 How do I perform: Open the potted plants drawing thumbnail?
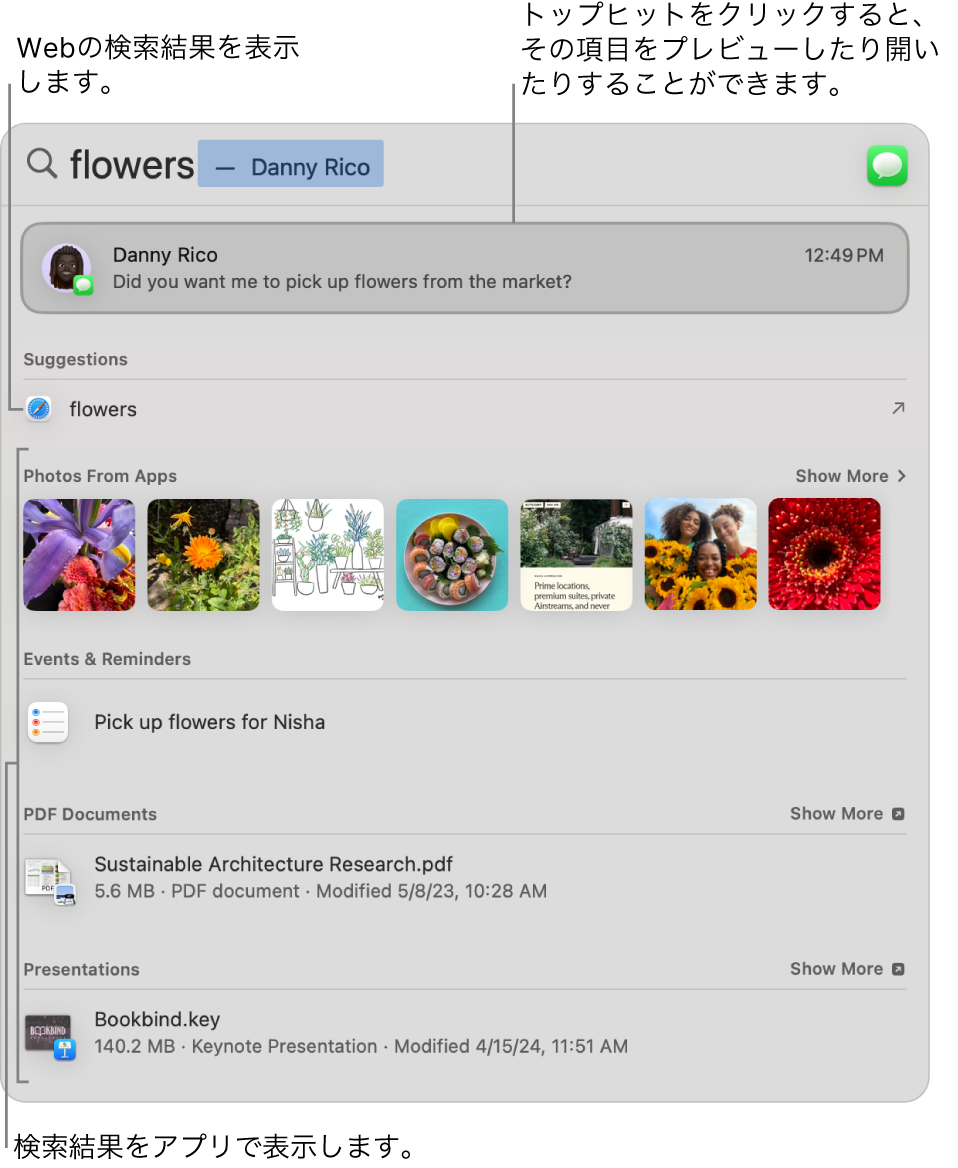click(328, 555)
